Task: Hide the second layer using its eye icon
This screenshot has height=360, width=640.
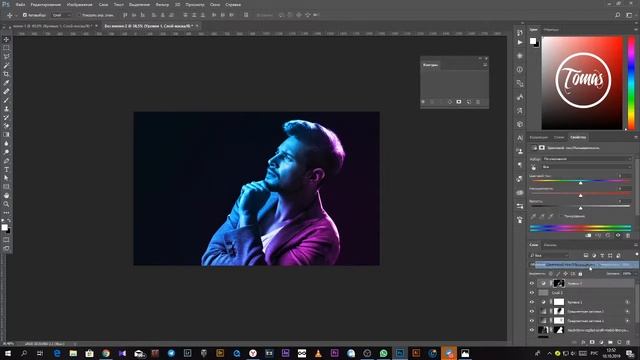Action: [532, 293]
